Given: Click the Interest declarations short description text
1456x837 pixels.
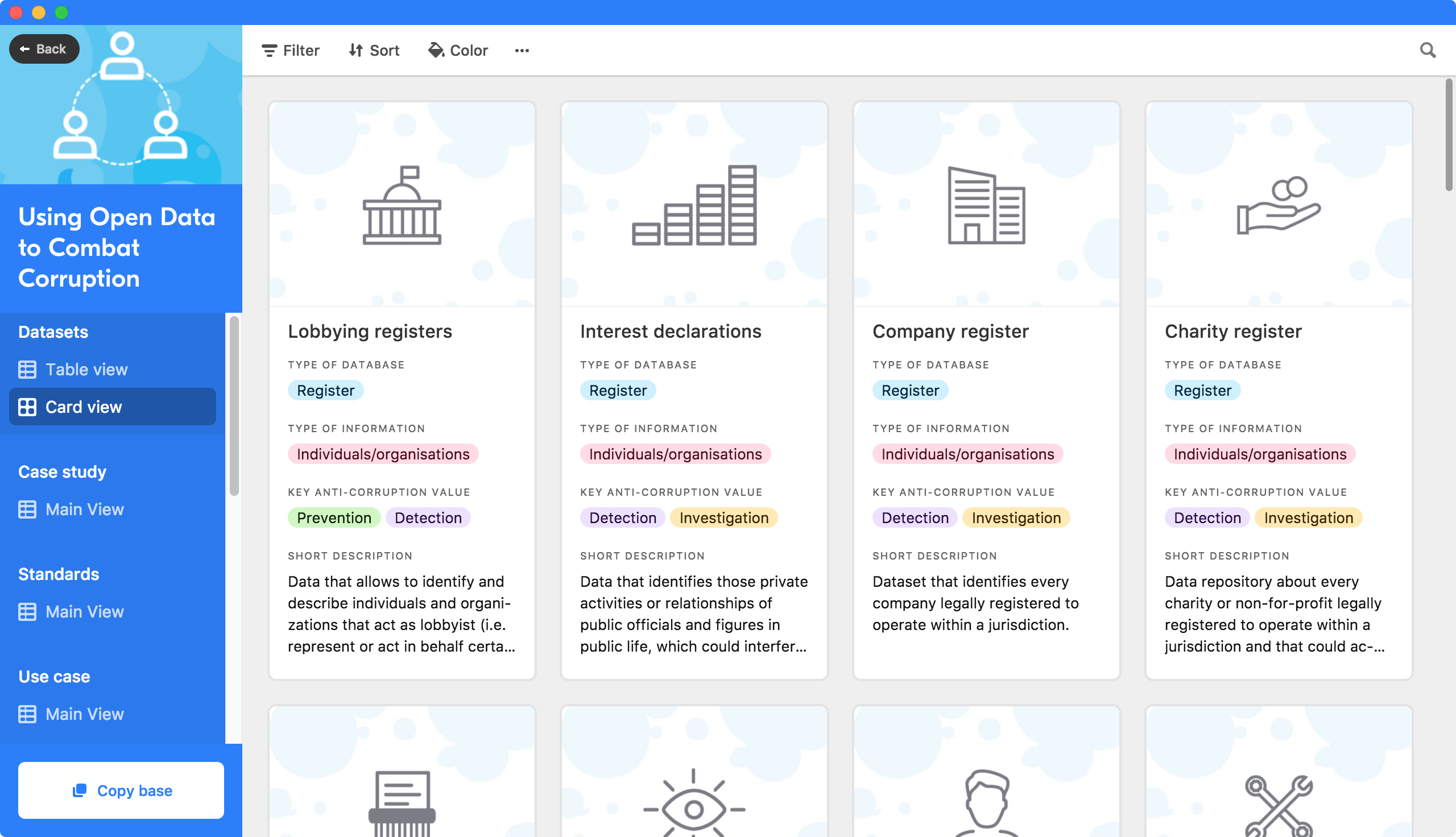Looking at the screenshot, I should (x=693, y=614).
